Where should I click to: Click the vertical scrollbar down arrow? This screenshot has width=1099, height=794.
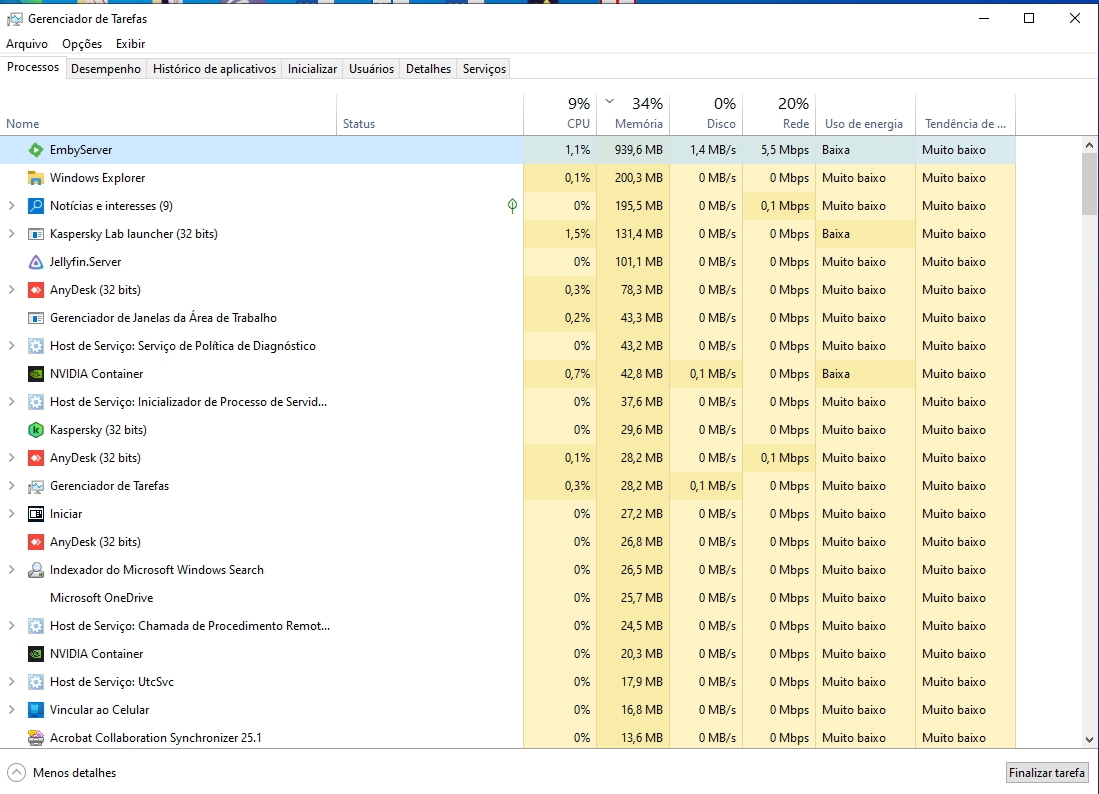(x=1090, y=739)
